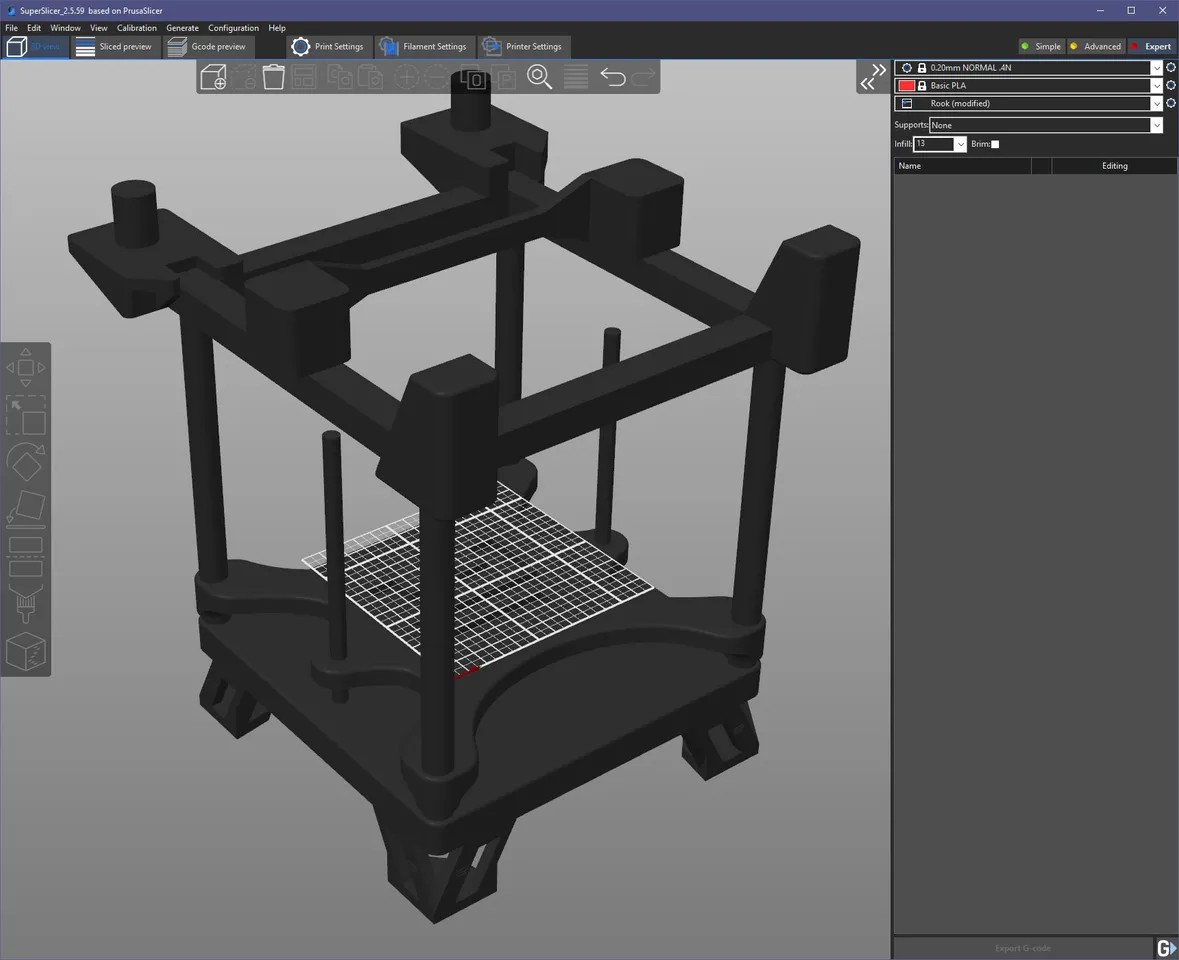Click the Delete selection cube icon

click(244, 77)
